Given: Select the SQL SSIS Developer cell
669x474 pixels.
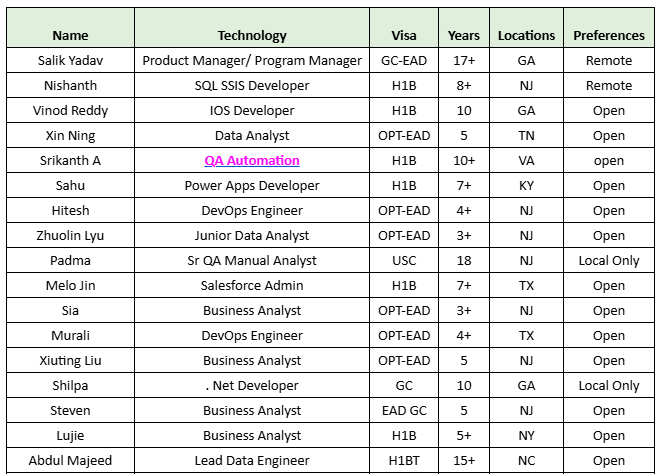Looking at the screenshot, I should click(x=252, y=85).
